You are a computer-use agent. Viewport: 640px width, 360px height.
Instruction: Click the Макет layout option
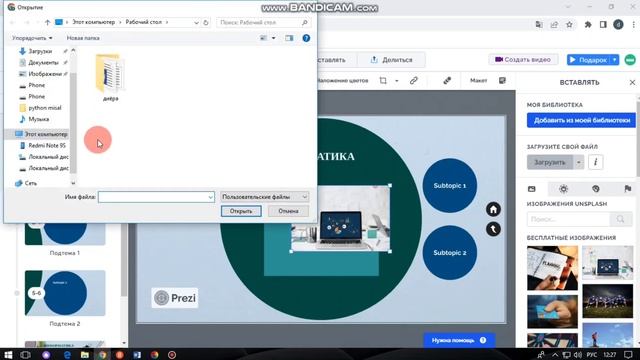point(478,81)
